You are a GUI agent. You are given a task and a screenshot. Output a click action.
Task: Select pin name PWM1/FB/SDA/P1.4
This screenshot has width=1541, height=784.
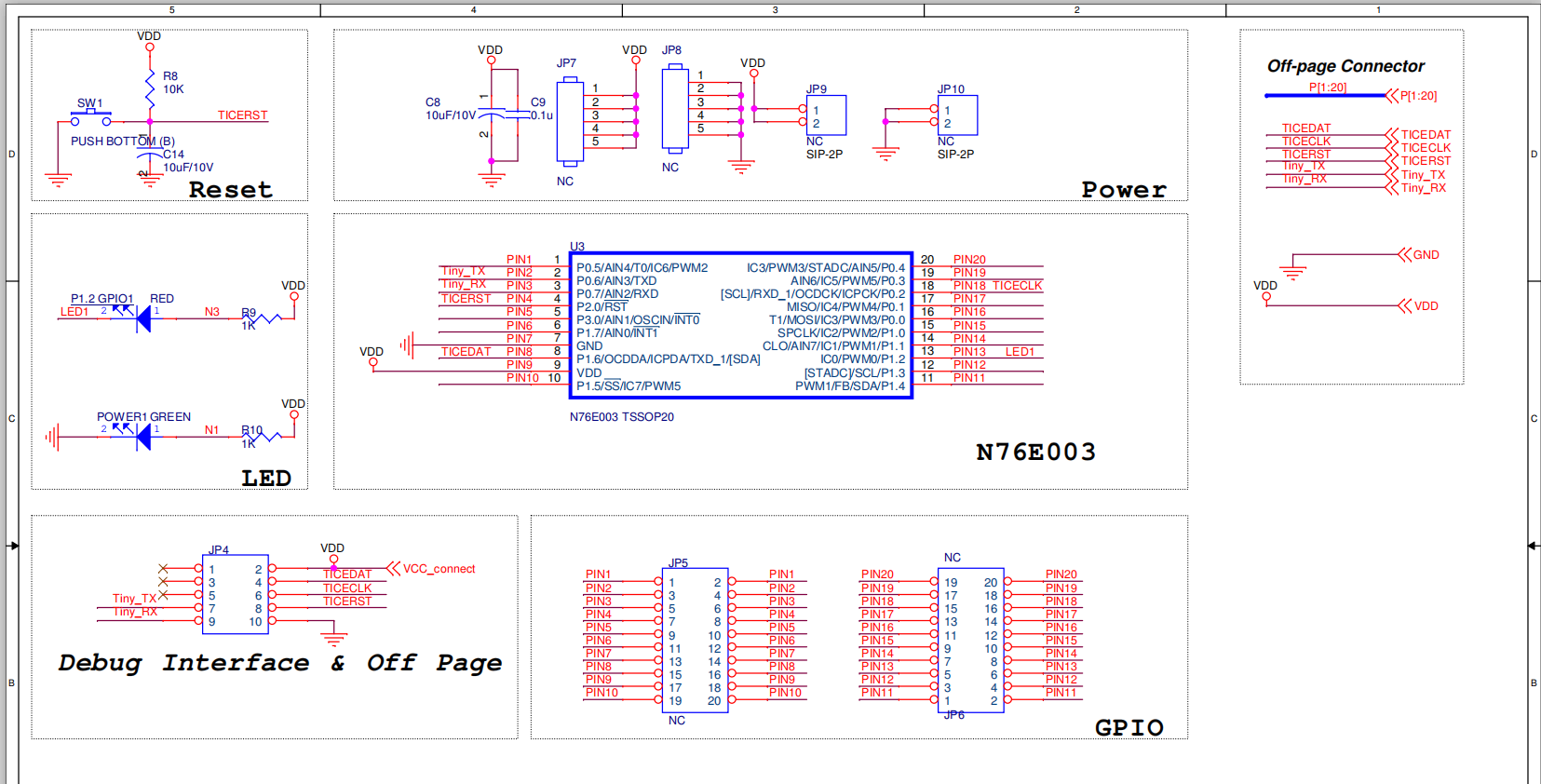click(x=850, y=386)
